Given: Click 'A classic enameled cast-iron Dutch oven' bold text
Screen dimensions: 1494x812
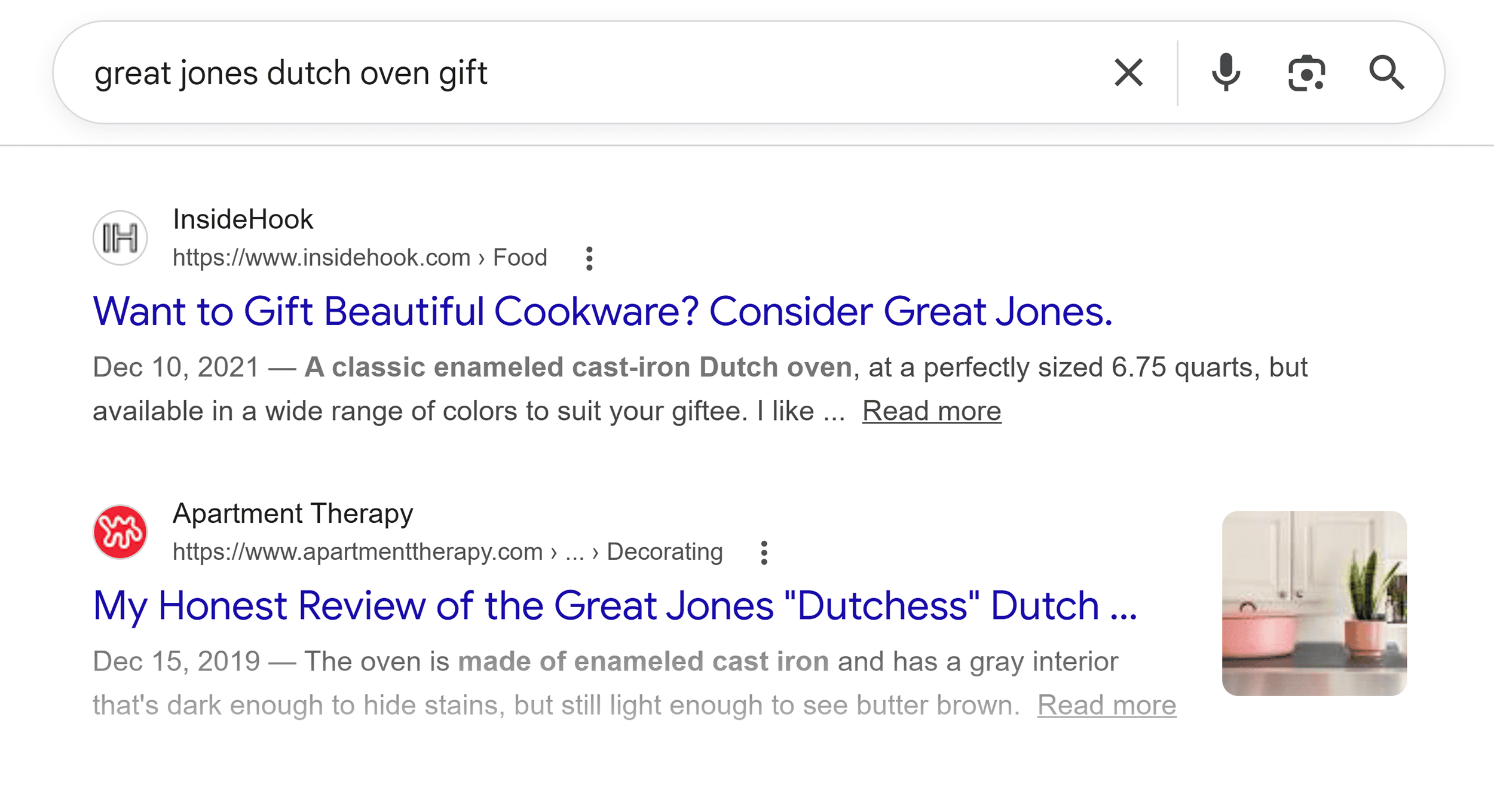Looking at the screenshot, I should [x=578, y=367].
